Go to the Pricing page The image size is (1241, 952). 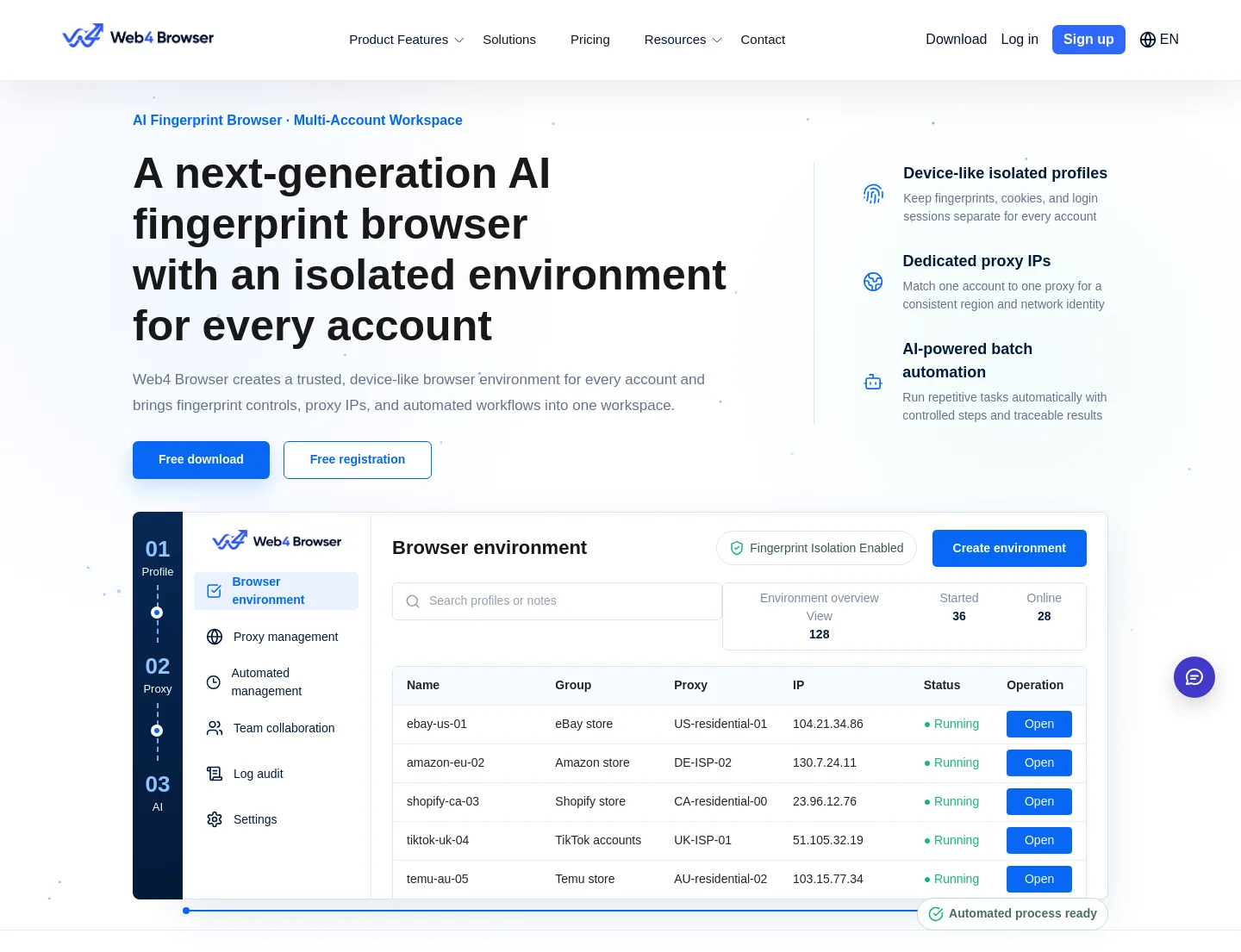590,40
